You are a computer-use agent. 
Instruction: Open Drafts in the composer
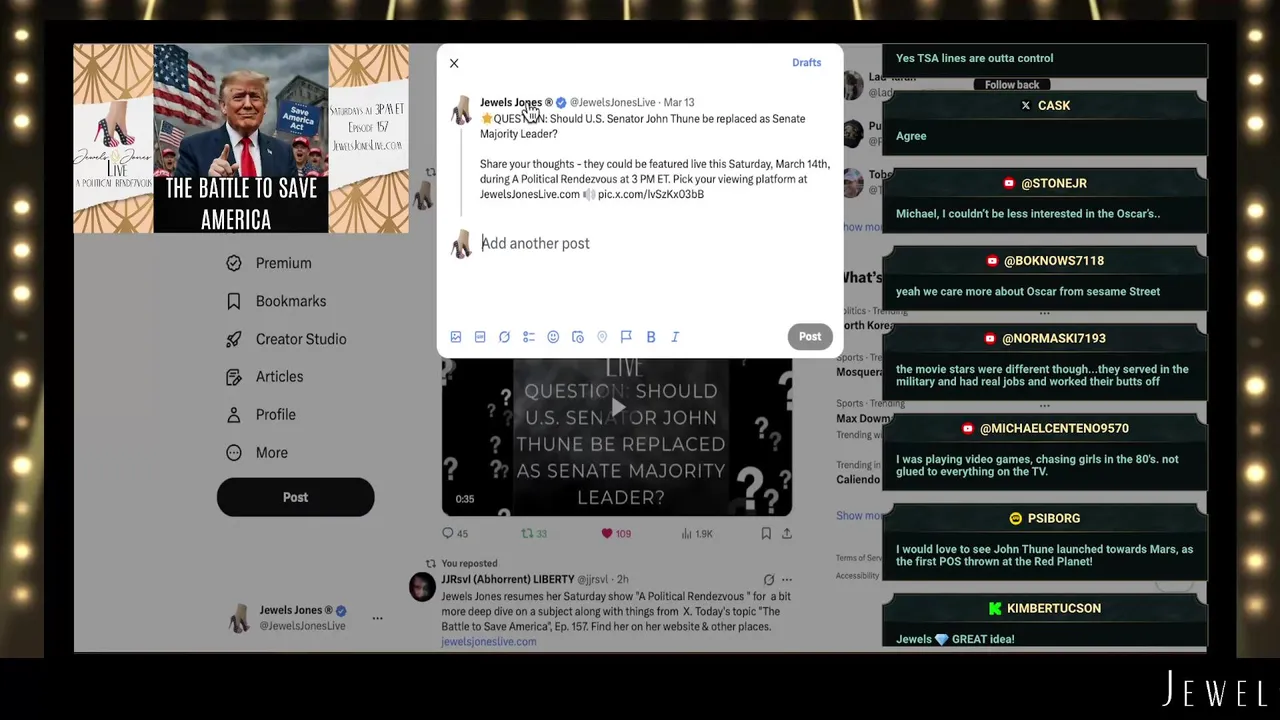coord(806,62)
